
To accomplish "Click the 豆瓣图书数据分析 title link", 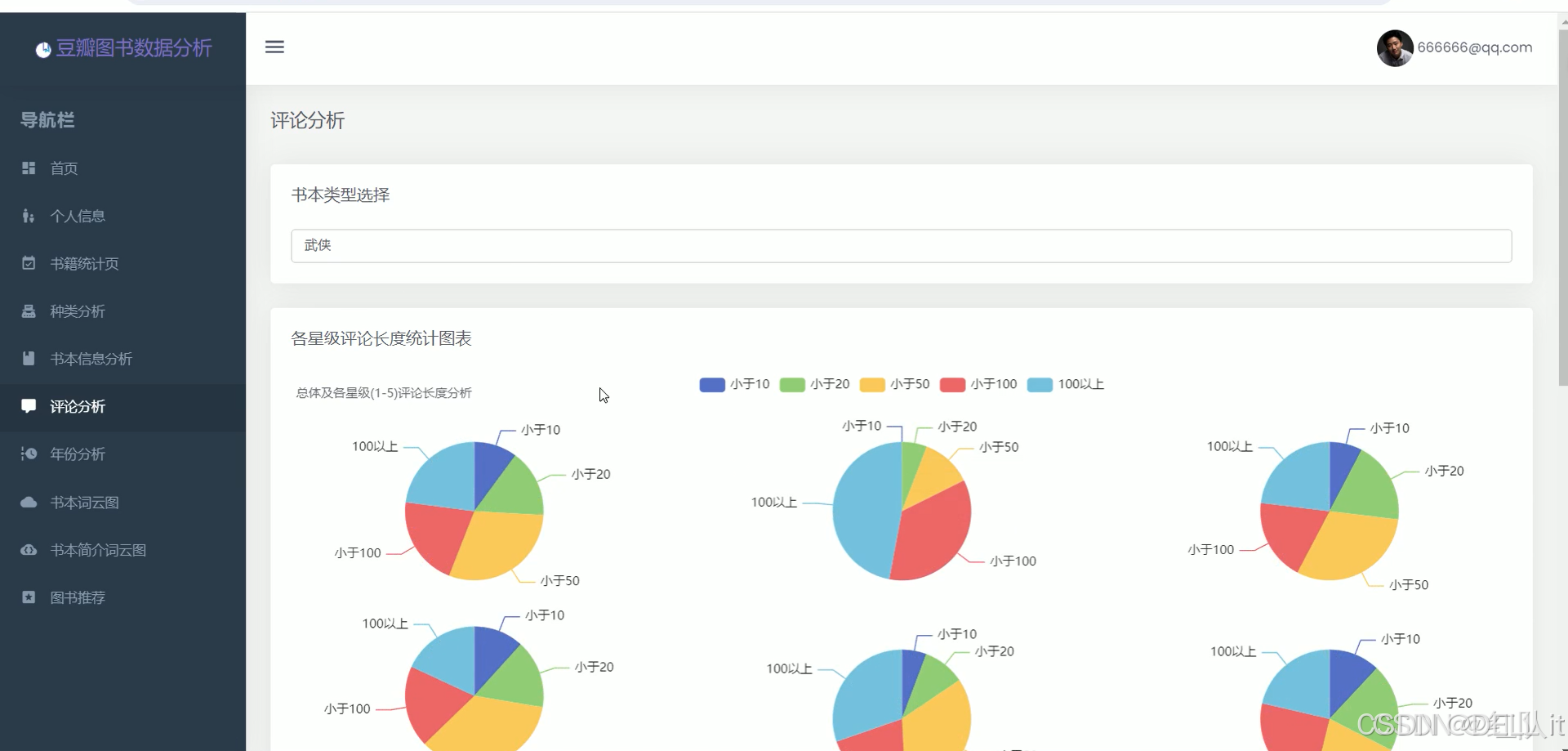I will click(134, 48).
